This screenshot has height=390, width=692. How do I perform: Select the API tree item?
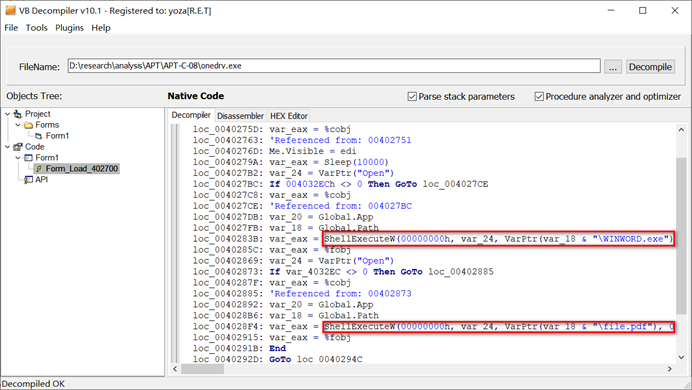[41, 180]
